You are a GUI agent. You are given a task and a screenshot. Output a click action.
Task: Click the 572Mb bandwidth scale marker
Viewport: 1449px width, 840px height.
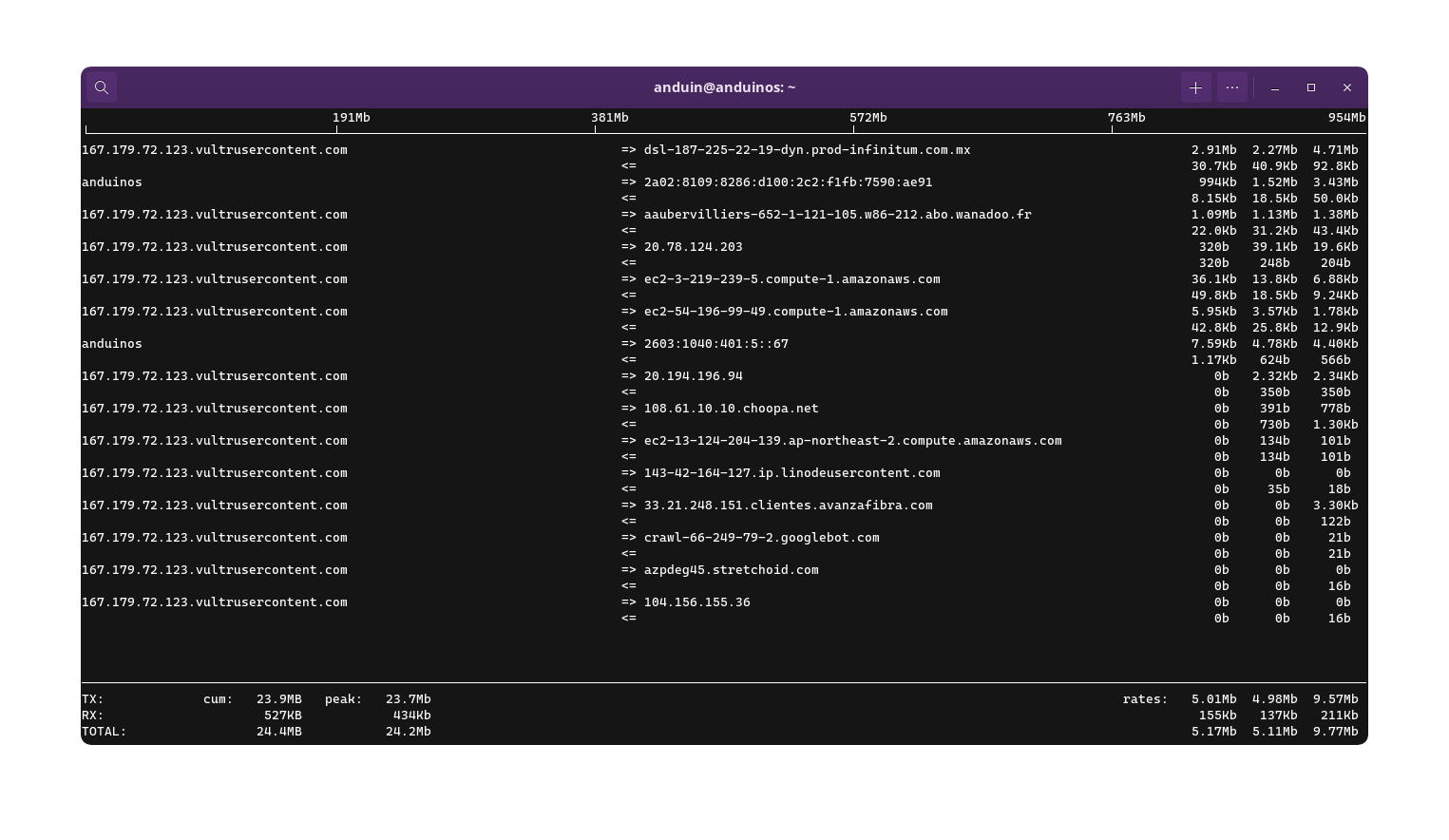click(867, 118)
